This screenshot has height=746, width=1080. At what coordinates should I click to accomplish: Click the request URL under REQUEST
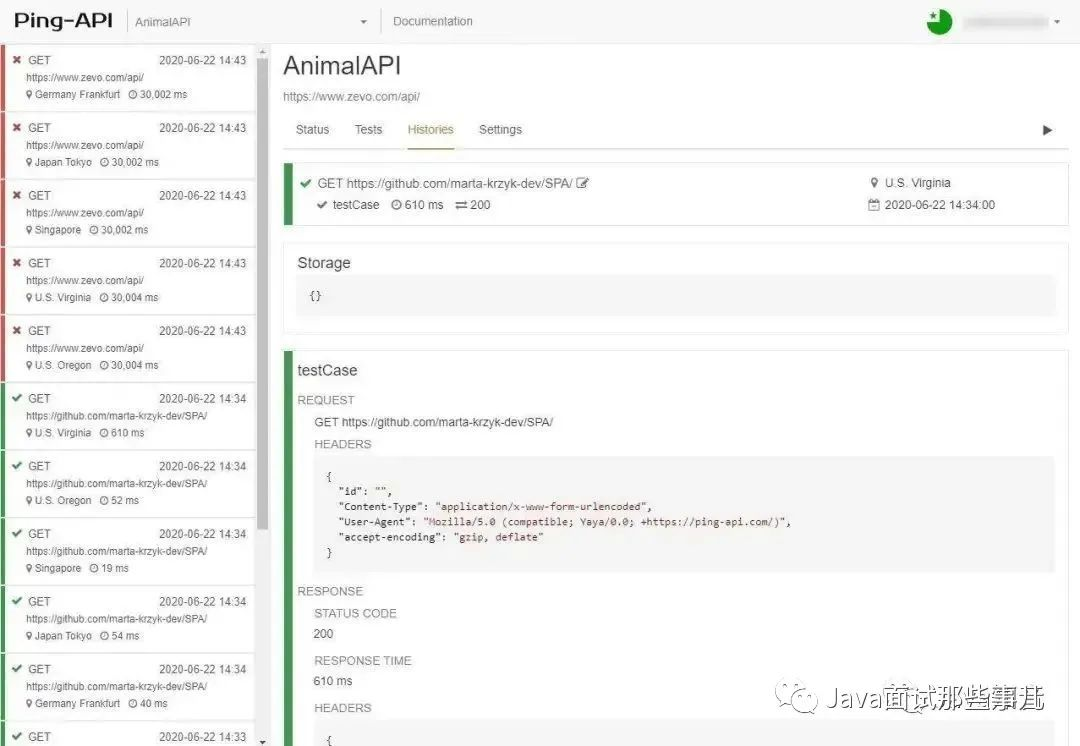coord(434,422)
